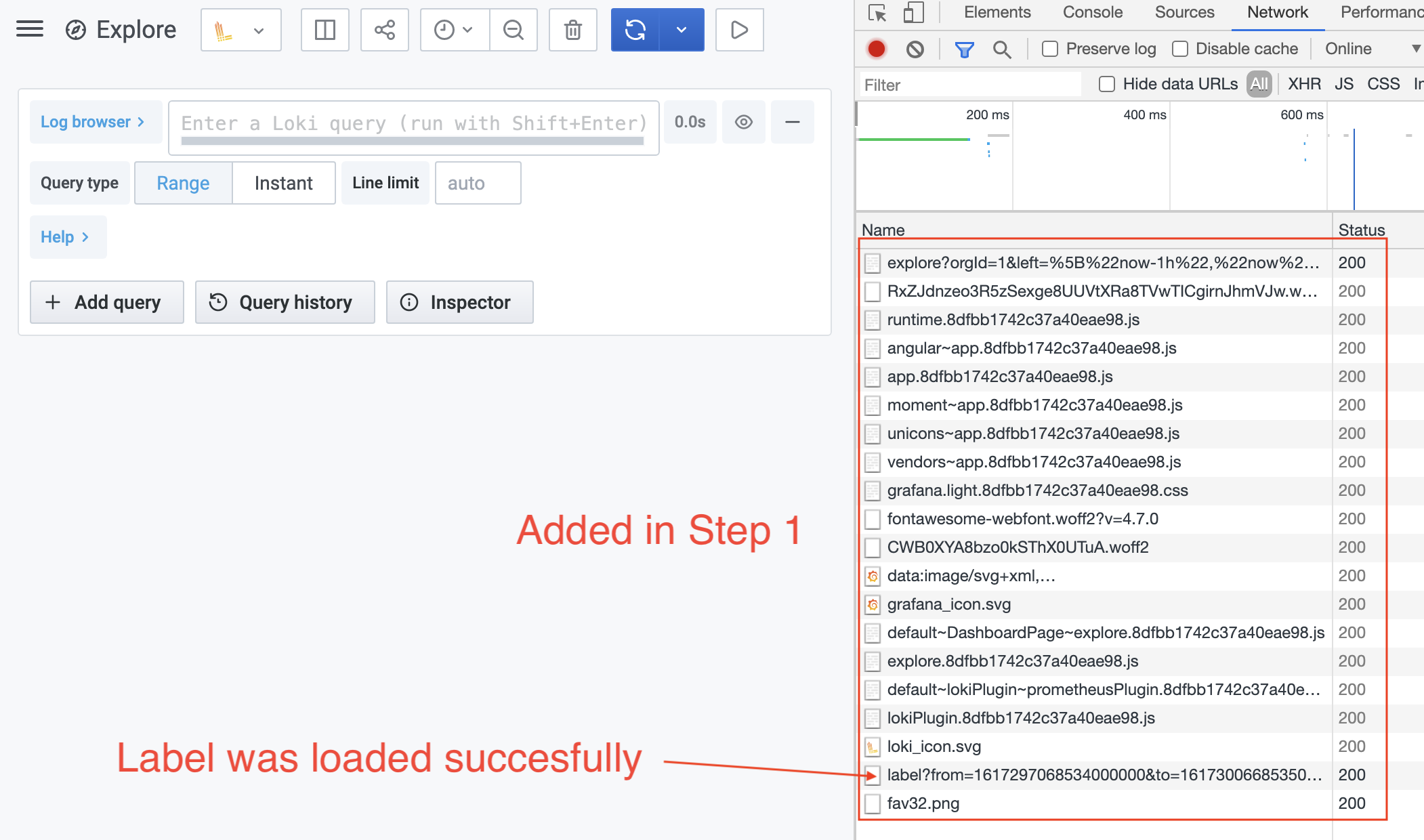
Task: Select Instant query type
Action: [x=284, y=183]
